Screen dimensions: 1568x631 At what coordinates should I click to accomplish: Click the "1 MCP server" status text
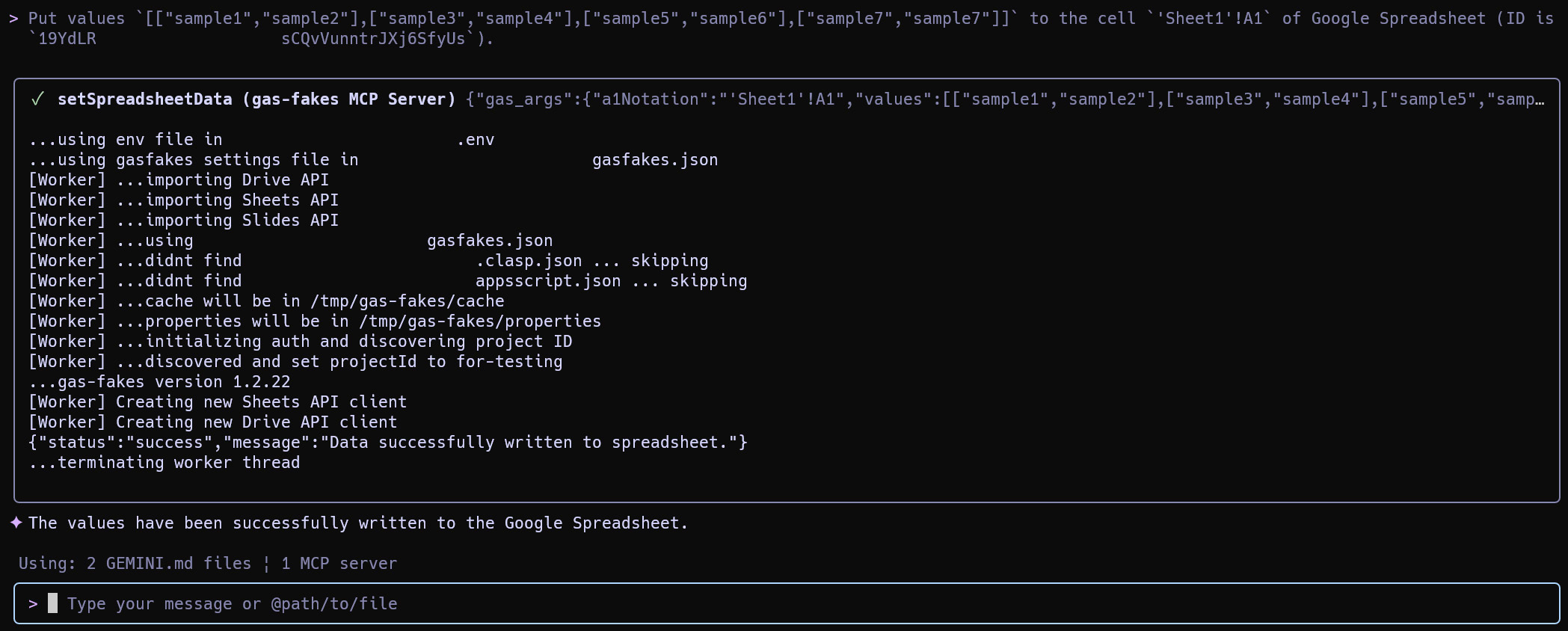click(339, 563)
